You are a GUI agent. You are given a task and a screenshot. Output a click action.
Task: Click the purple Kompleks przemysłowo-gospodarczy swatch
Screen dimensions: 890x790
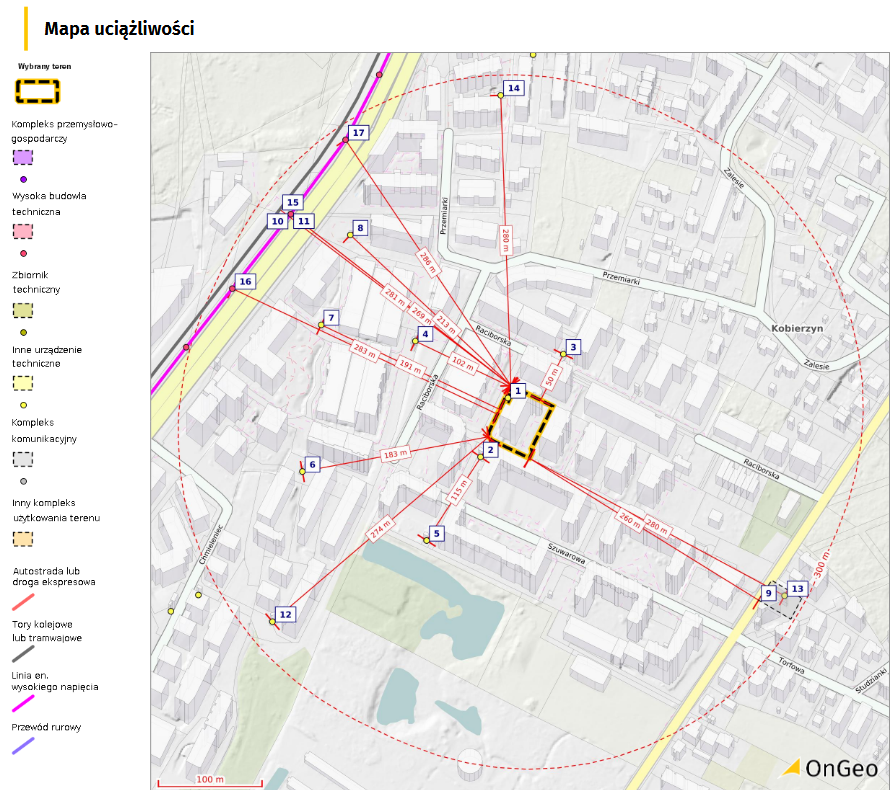(x=22, y=155)
